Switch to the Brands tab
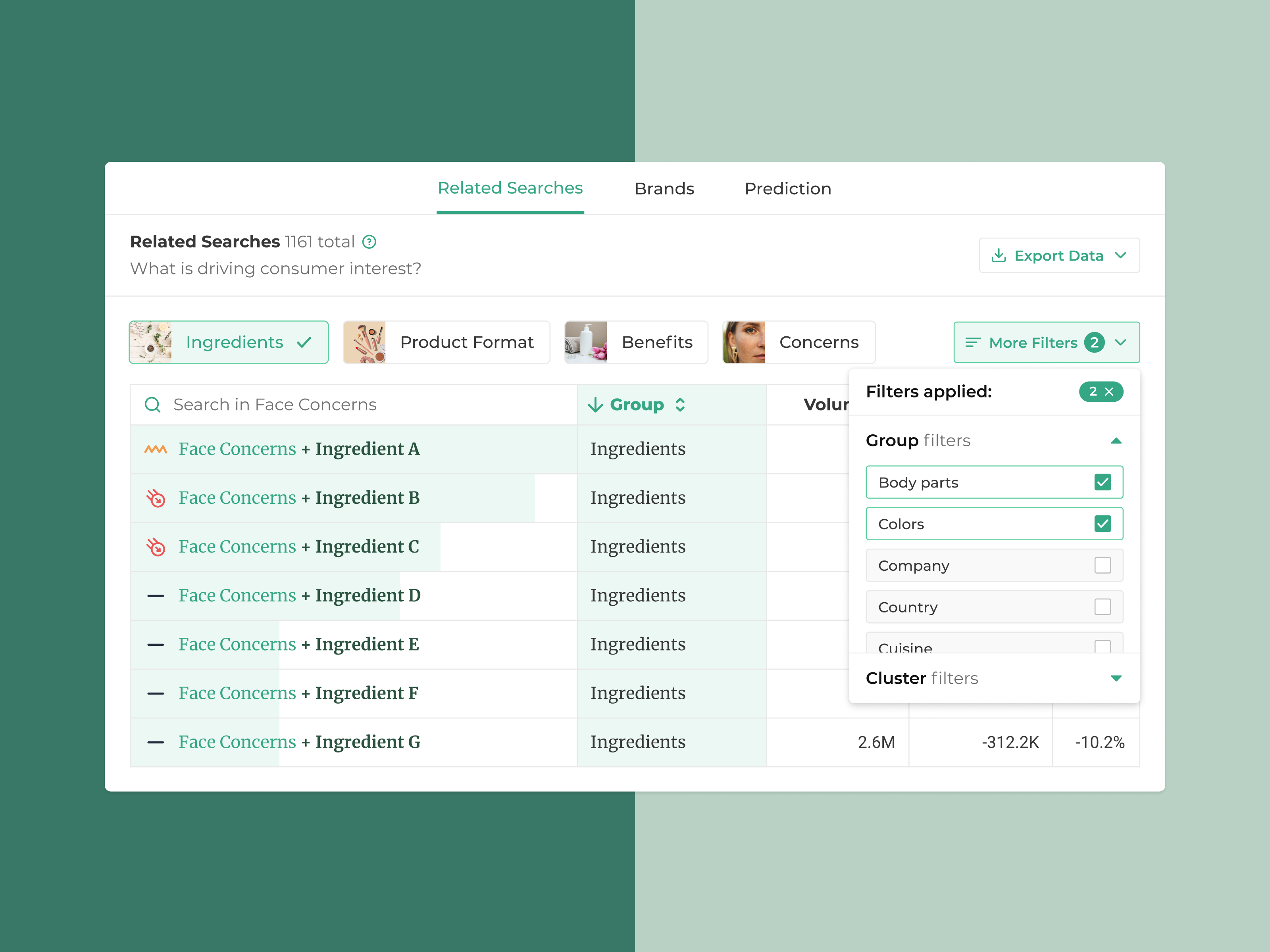 [664, 189]
